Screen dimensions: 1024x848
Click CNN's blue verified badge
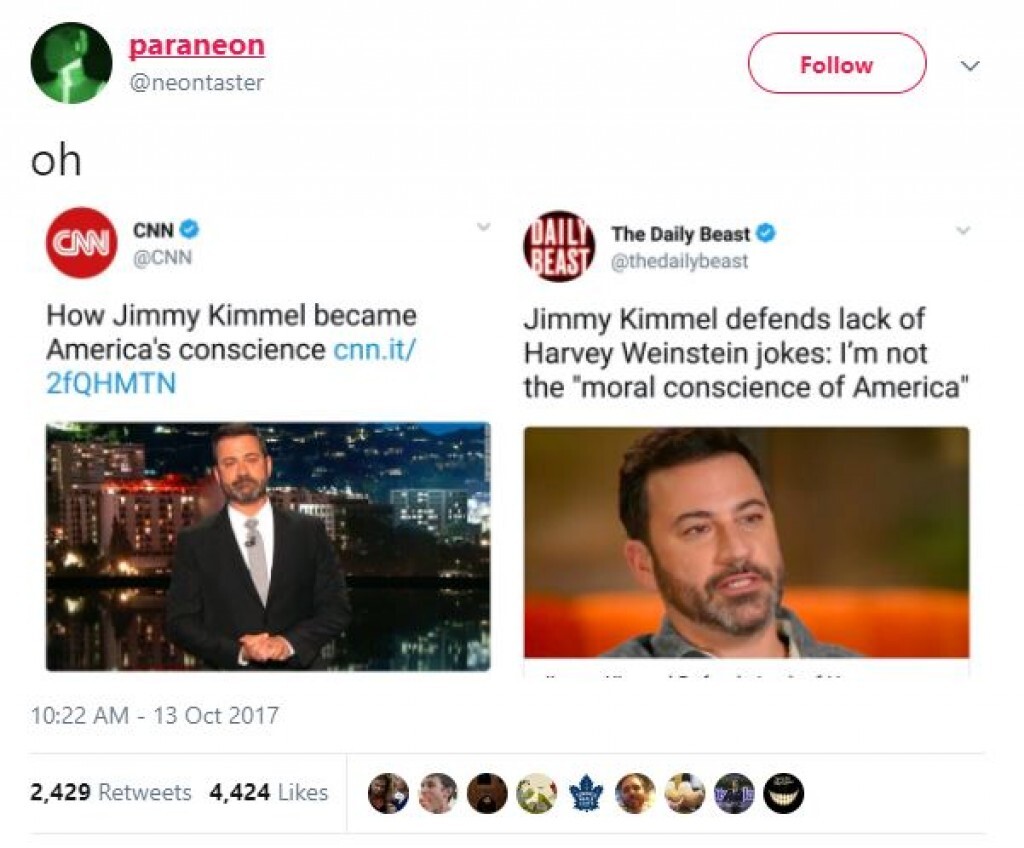pyautogui.click(x=189, y=229)
